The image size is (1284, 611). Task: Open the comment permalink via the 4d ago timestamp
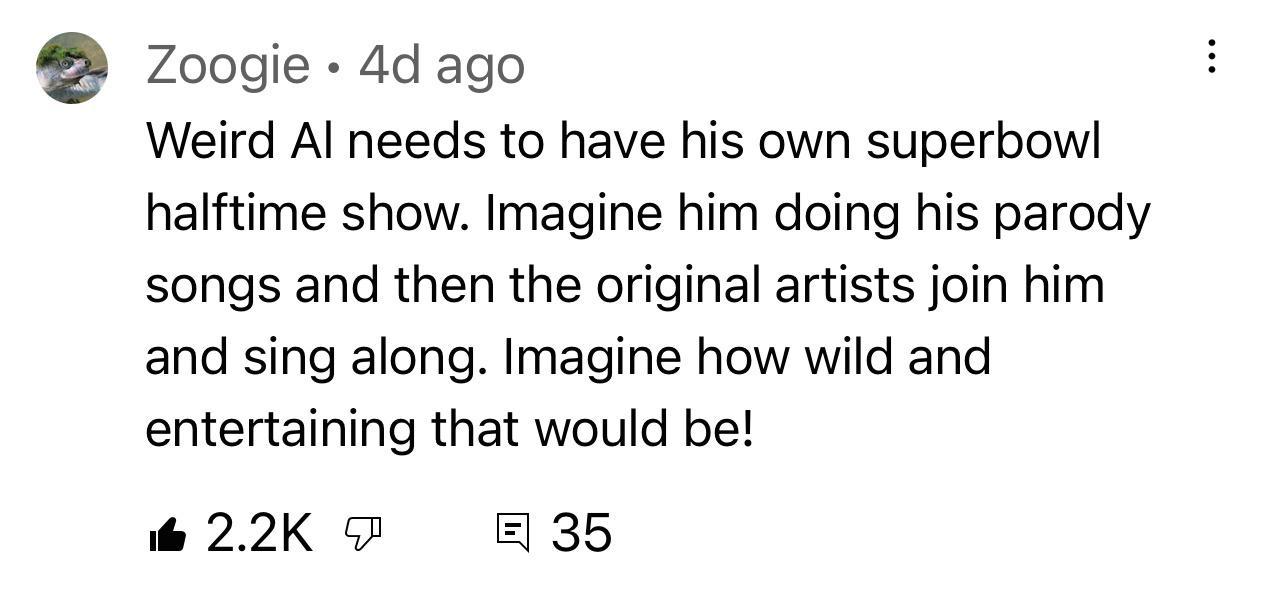point(444,64)
